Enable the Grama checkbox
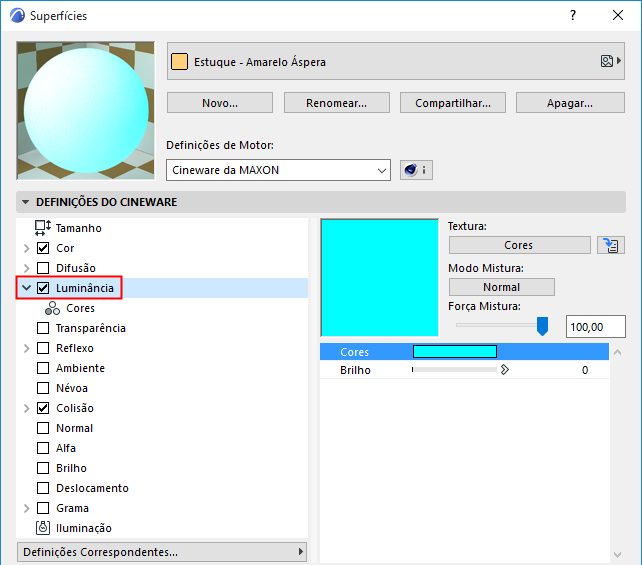The width and height of the screenshot is (642, 565). click(43, 508)
